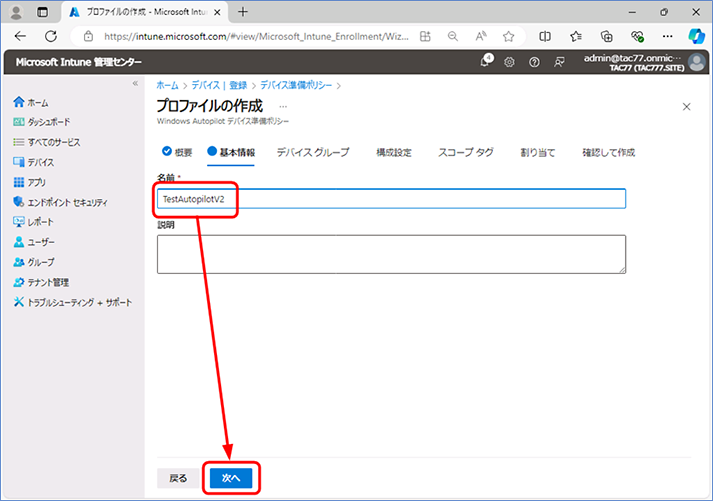Image resolution: width=713 pixels, height=501 pixels.
Task: Open グループ in the sidebar
Action: (x=34, y=262)
